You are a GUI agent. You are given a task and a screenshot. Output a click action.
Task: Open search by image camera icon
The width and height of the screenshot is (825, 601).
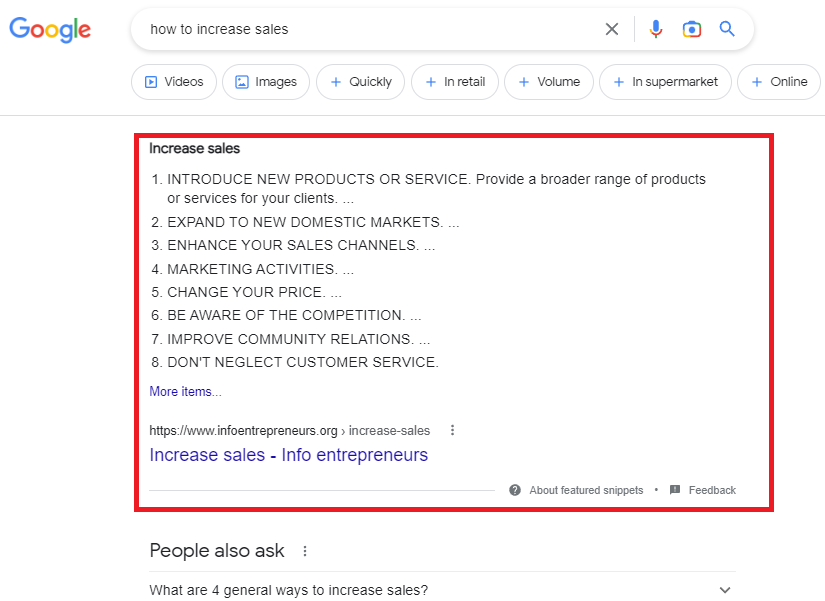691,29
